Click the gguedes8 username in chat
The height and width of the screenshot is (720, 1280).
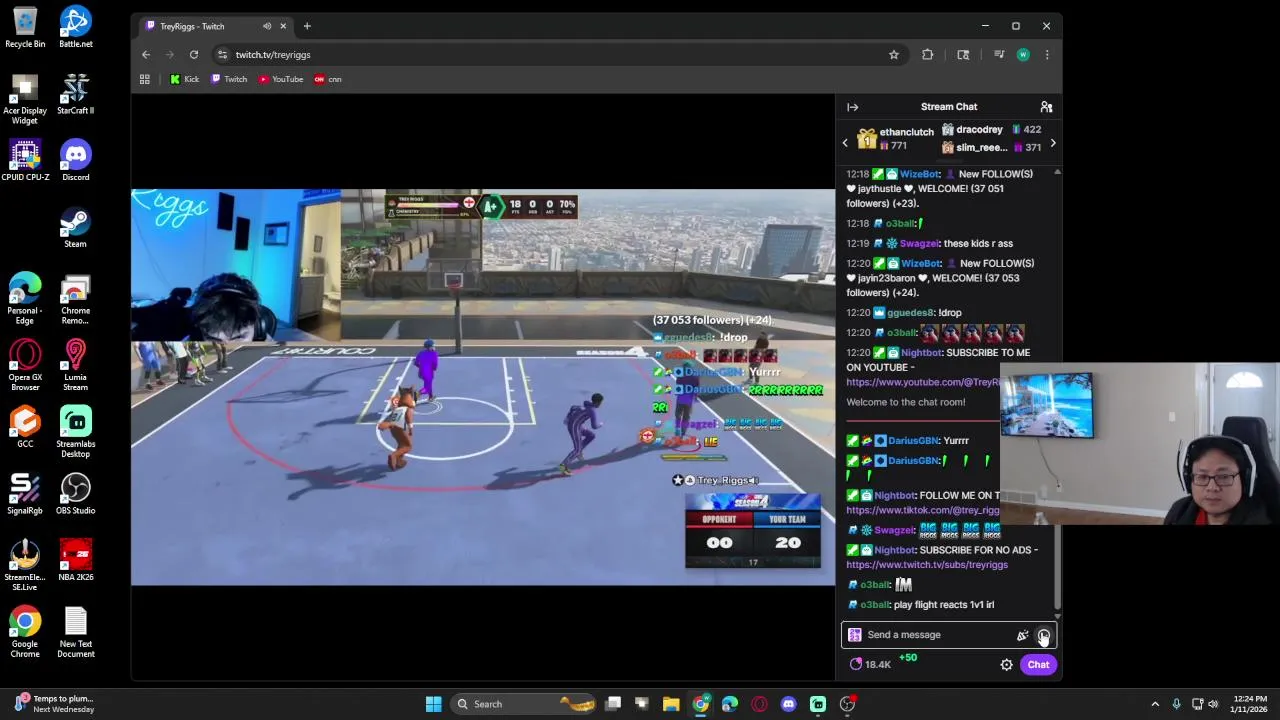pyautogui.click(x=910, y=313)
